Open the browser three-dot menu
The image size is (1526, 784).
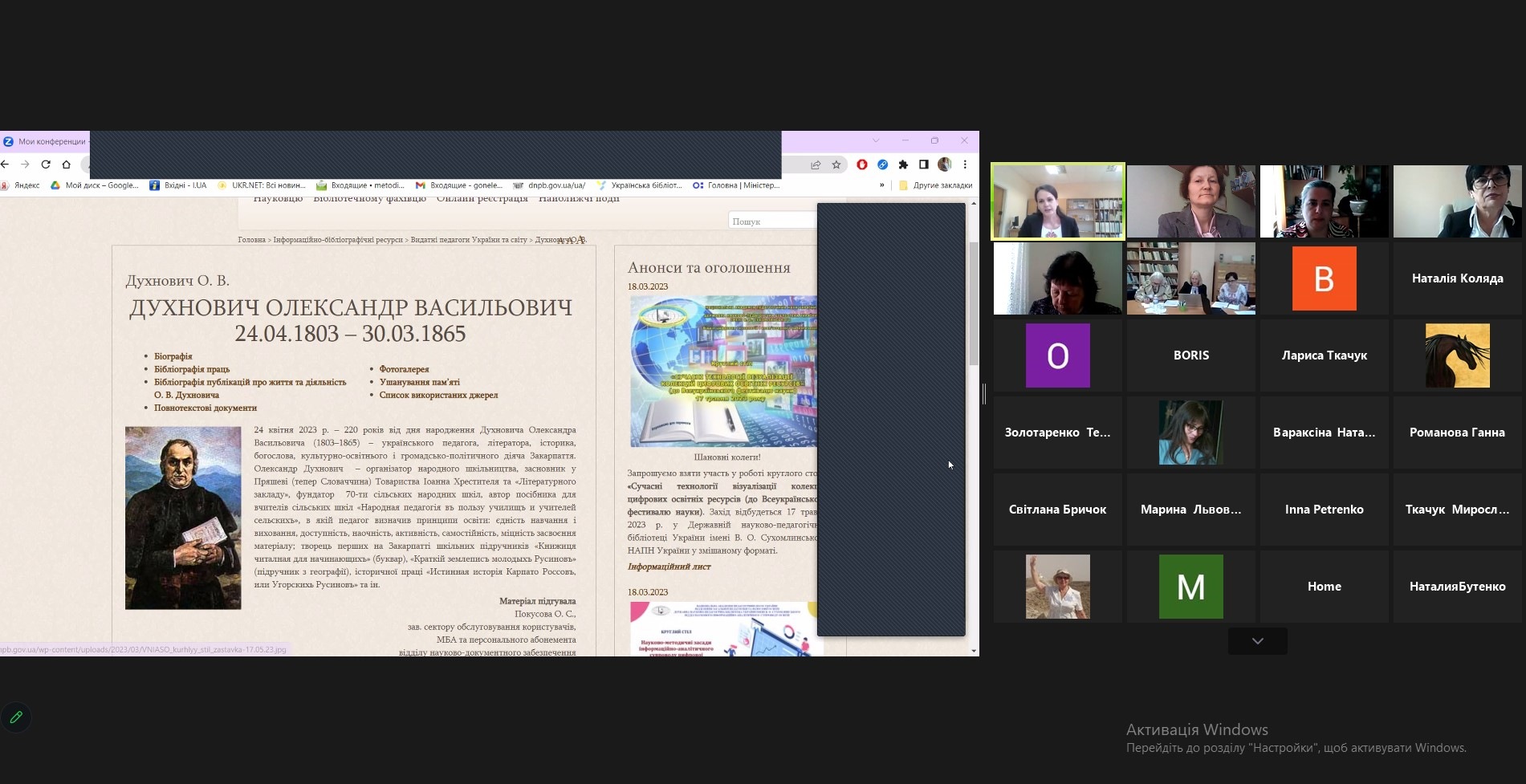[x=965, y=165]
